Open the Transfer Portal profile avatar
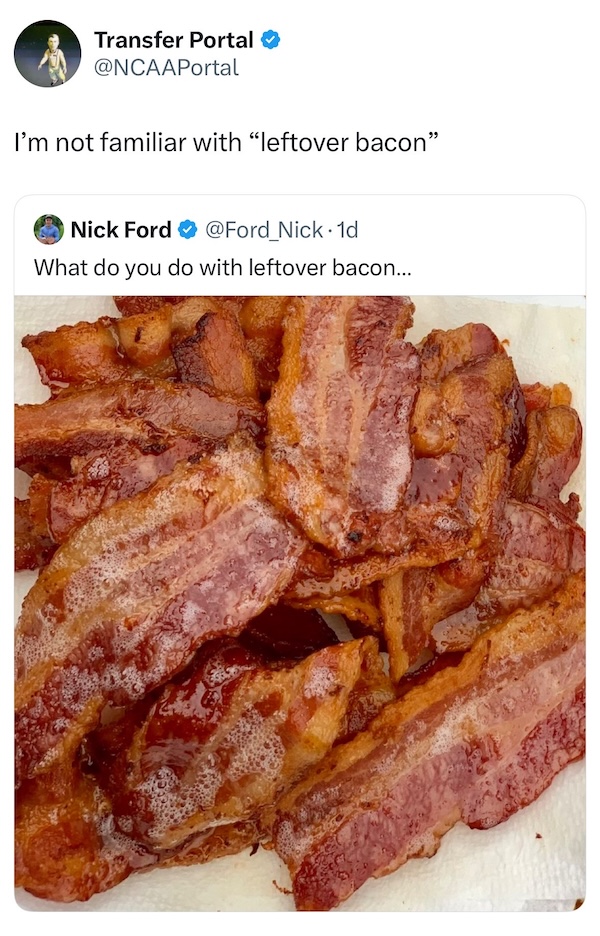 [x=47, y=53]
